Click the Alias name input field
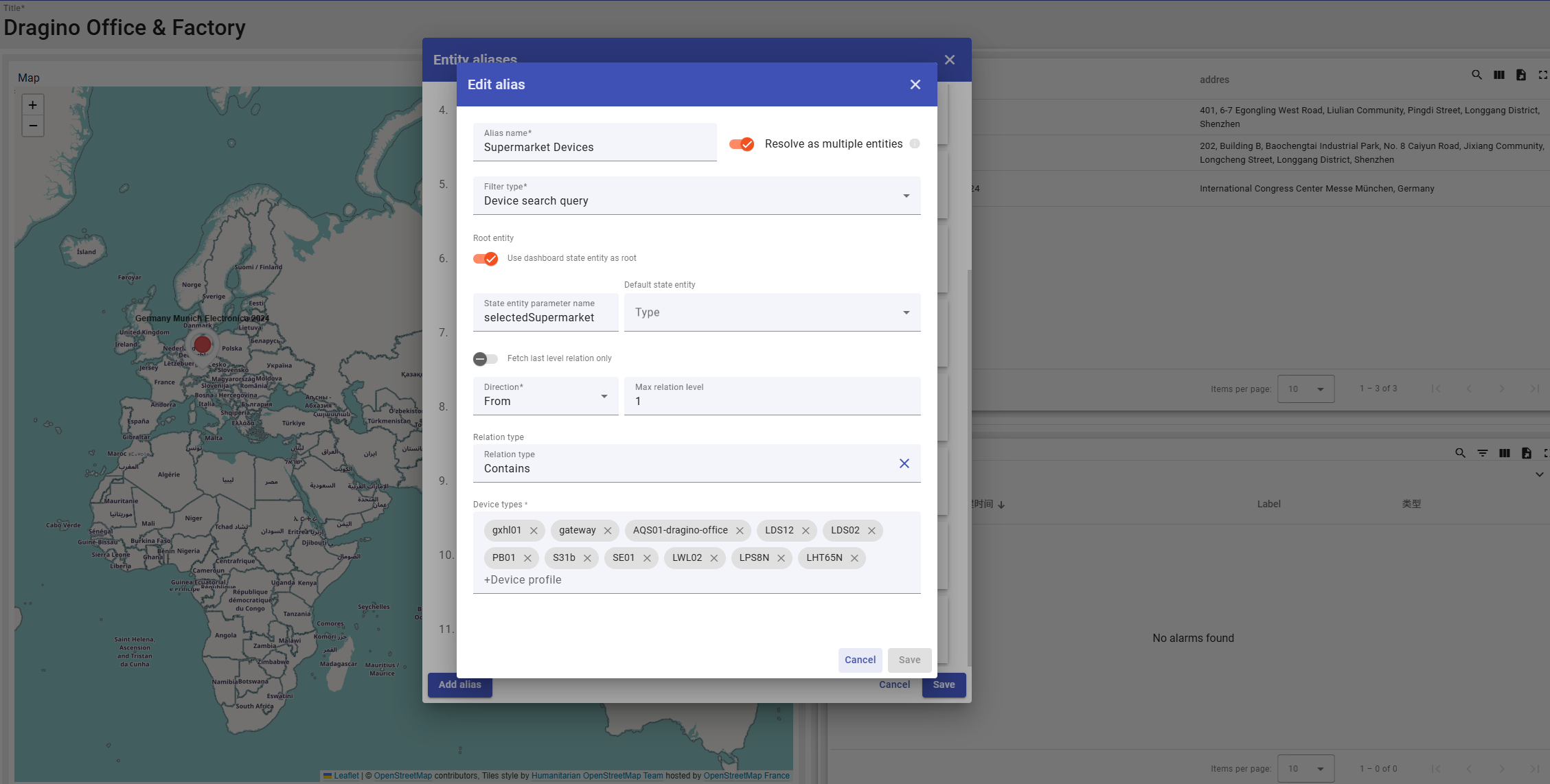This screenshot has height=784, width=1550. coord(594,147)
